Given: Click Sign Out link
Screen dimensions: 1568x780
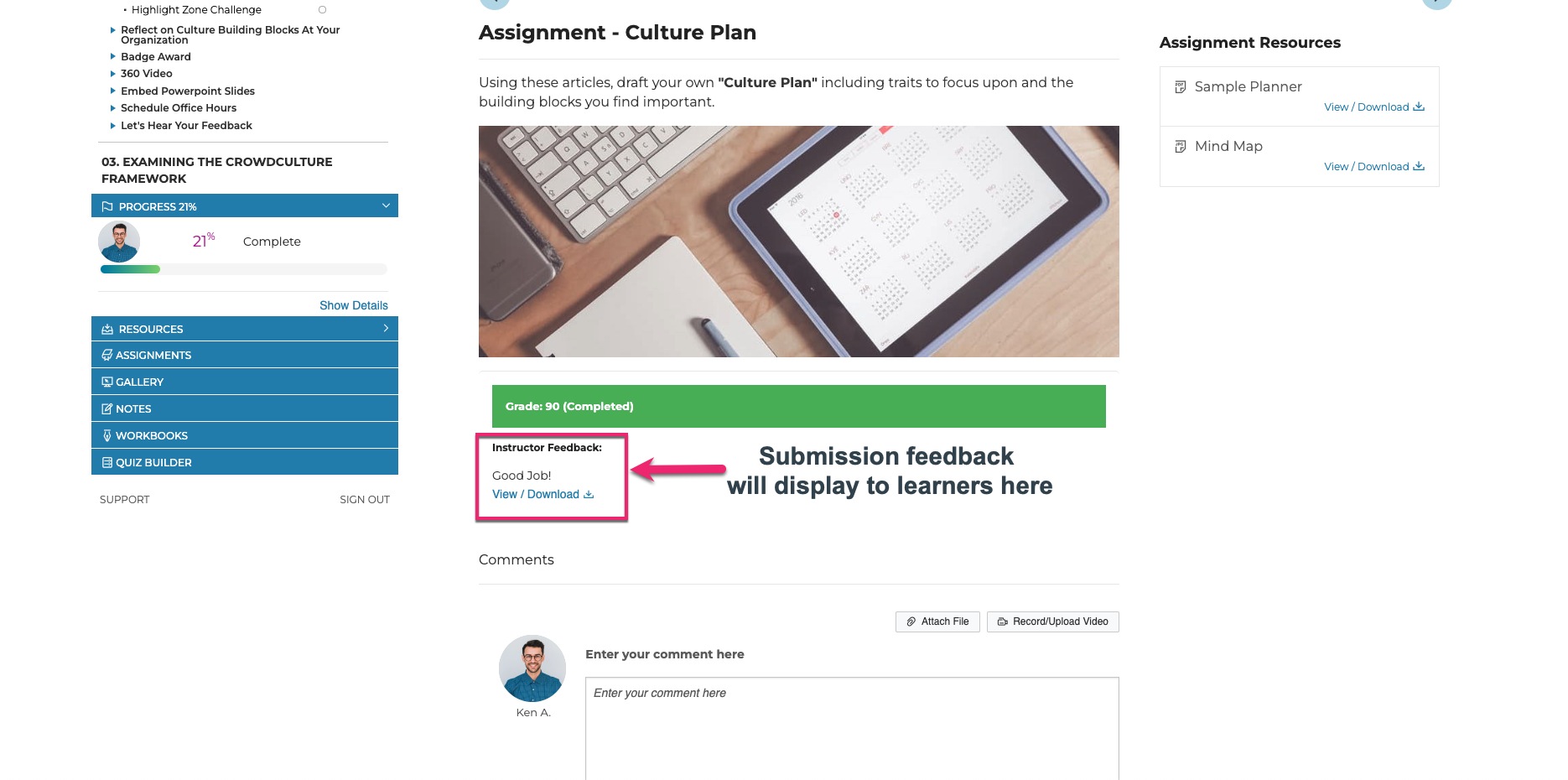Looking at the screenshot, I should [x=365, y=500].
